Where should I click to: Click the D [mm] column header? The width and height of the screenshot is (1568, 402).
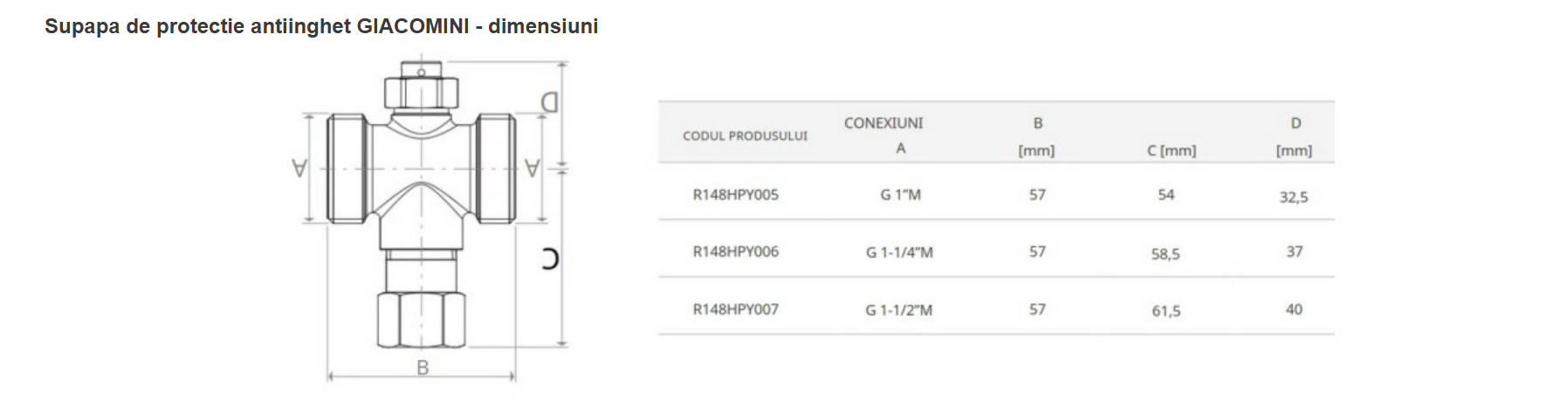[1294, 136]
